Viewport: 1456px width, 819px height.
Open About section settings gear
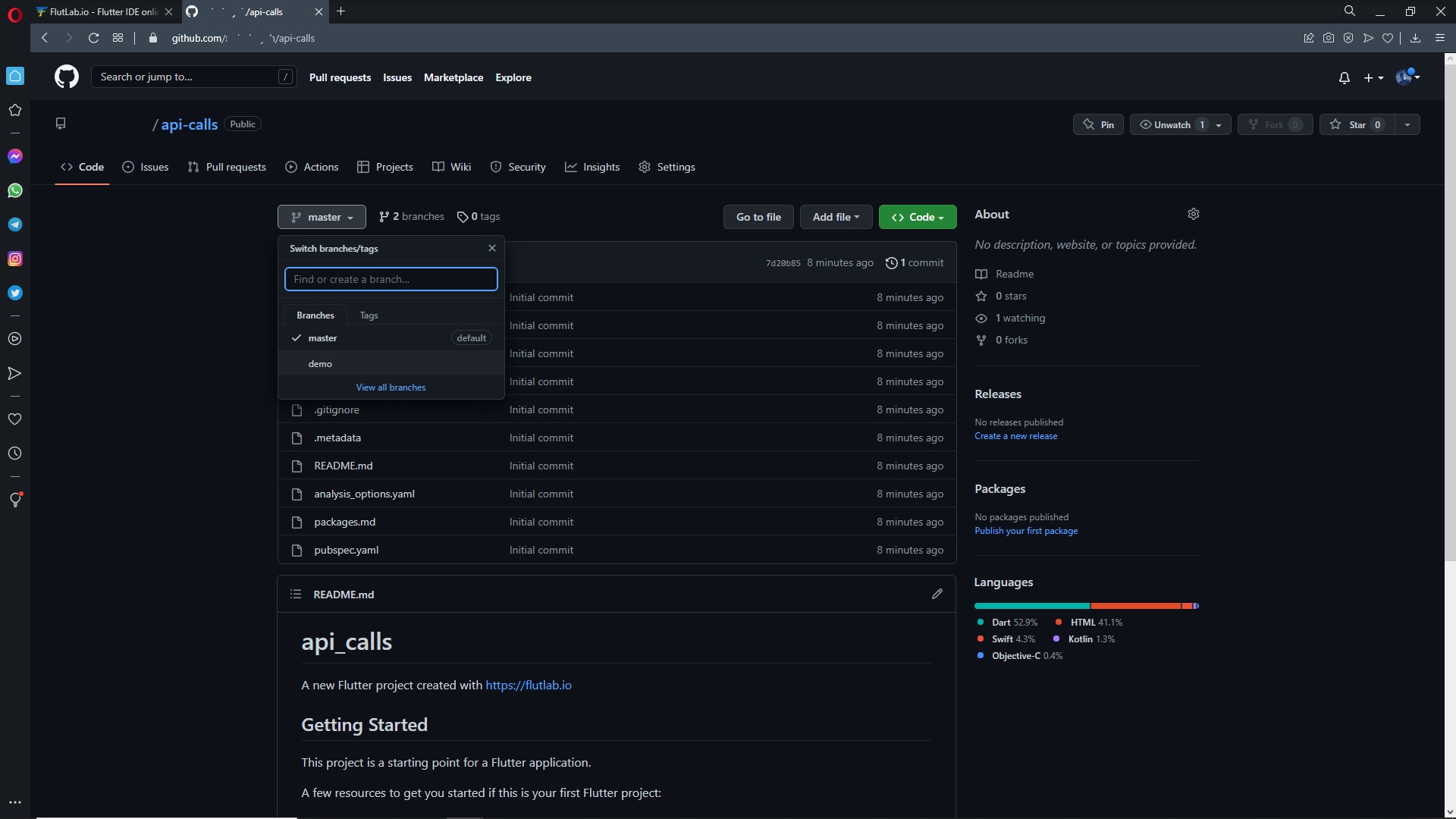pos(1193,215)
